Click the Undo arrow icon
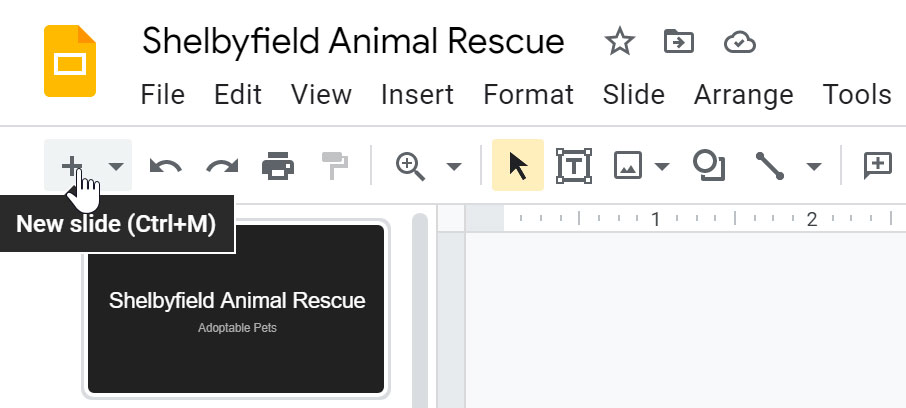The height and width of the screenshot is (408, 906). [165, 166]
